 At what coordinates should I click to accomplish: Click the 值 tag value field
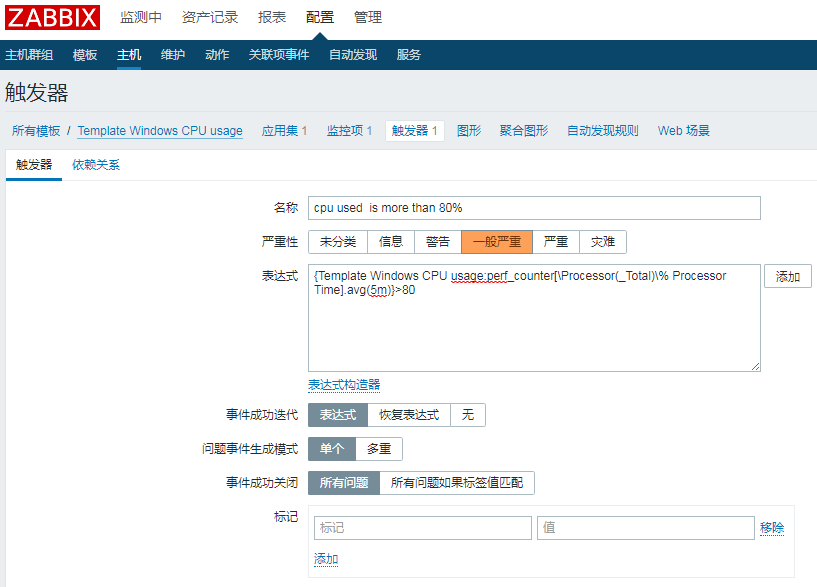pyautogui.click(x=646, y=528)
